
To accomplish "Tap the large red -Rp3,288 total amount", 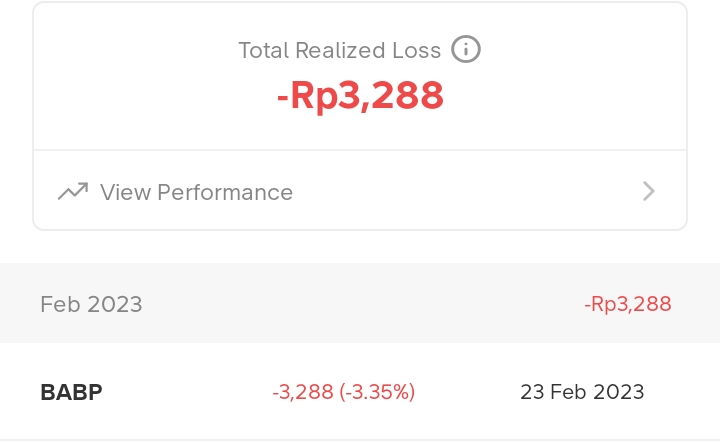I will coord(360,96).
